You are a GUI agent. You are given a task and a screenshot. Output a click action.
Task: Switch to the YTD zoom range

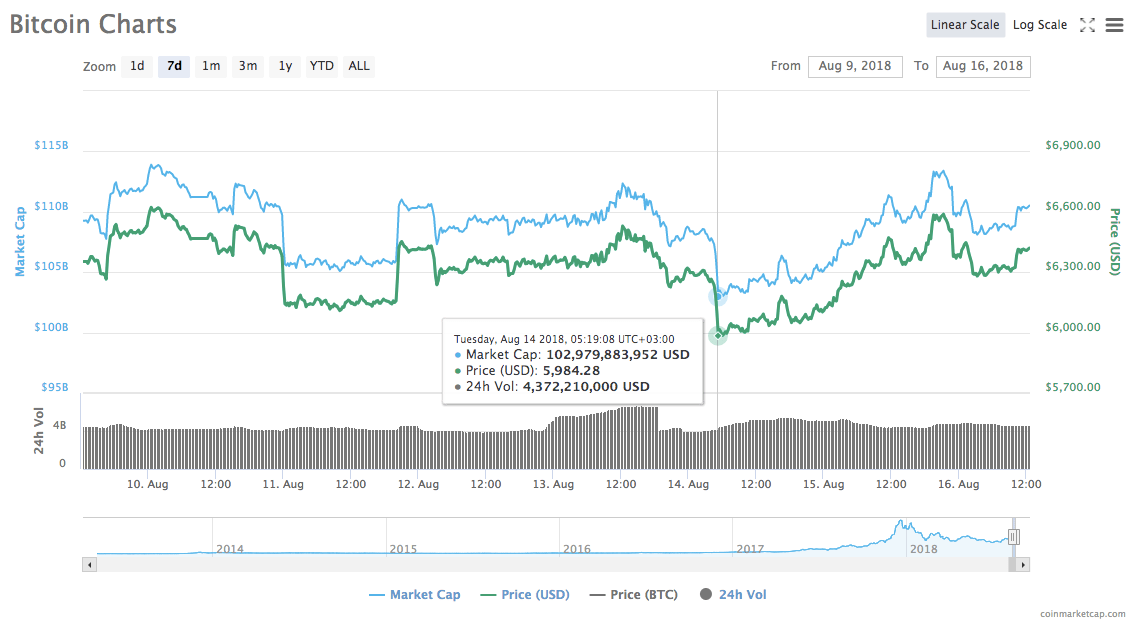[x=321, y=66]
